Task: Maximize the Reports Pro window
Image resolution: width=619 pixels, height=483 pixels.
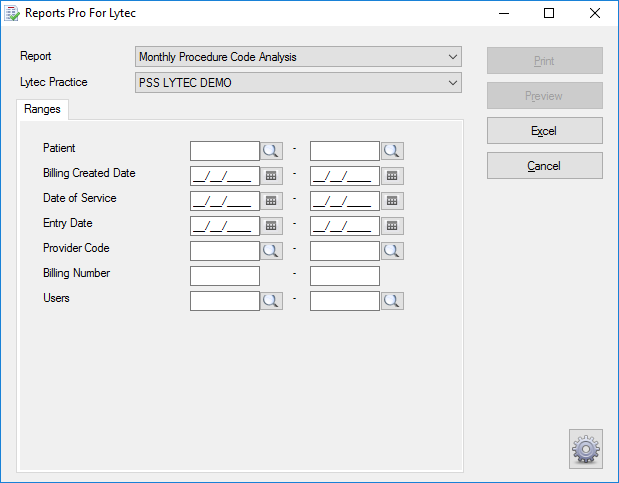Action: click(x=549, y=13)
